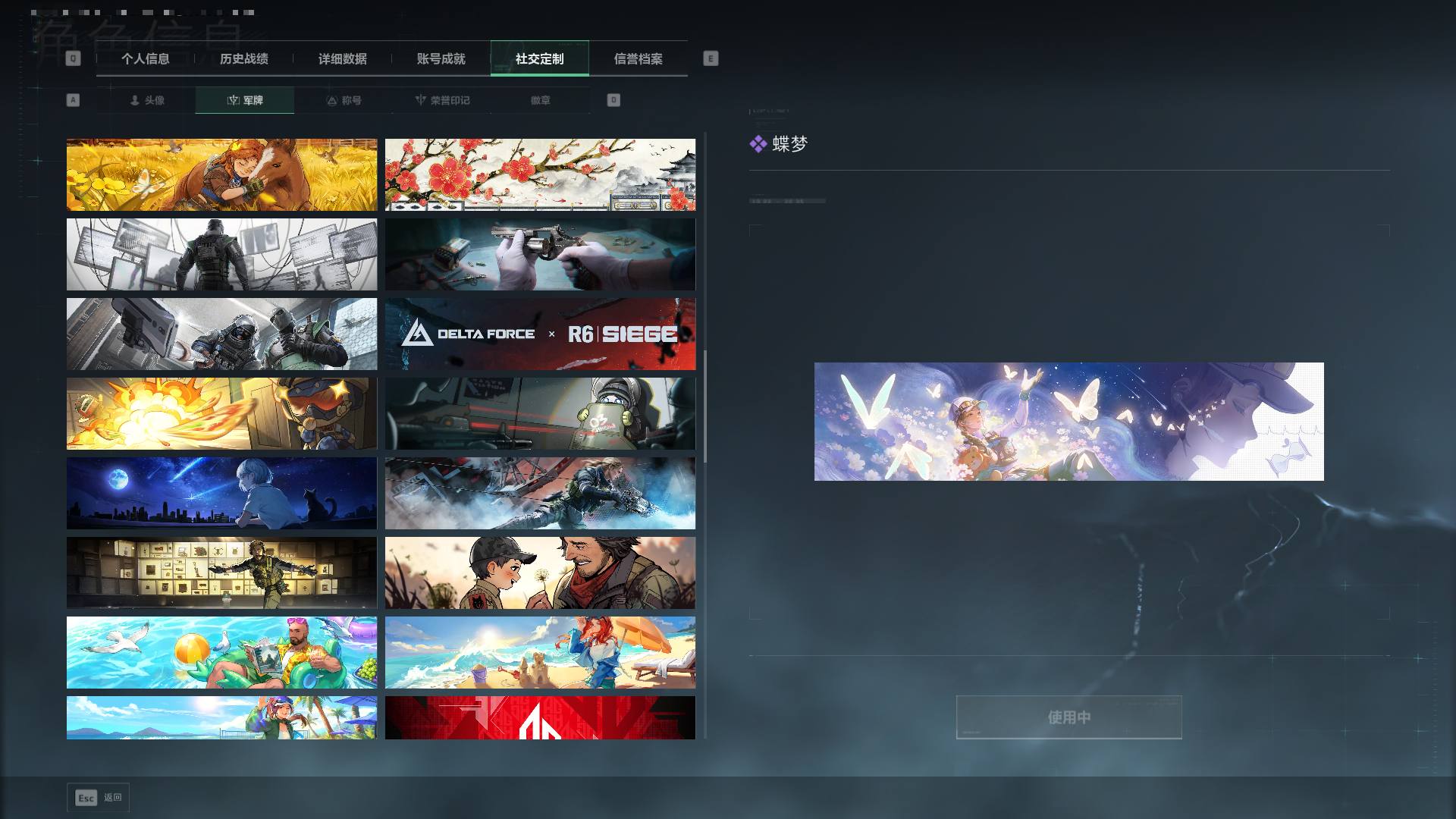Click the banner list scrollbar
The image size is (1456, 819).
tap(705, 406)
